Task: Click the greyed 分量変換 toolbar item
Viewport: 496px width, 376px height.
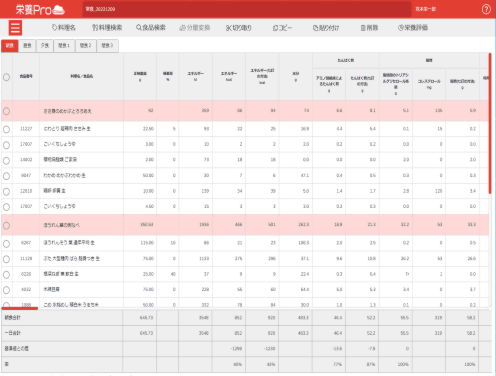Action: coord(195,28)
